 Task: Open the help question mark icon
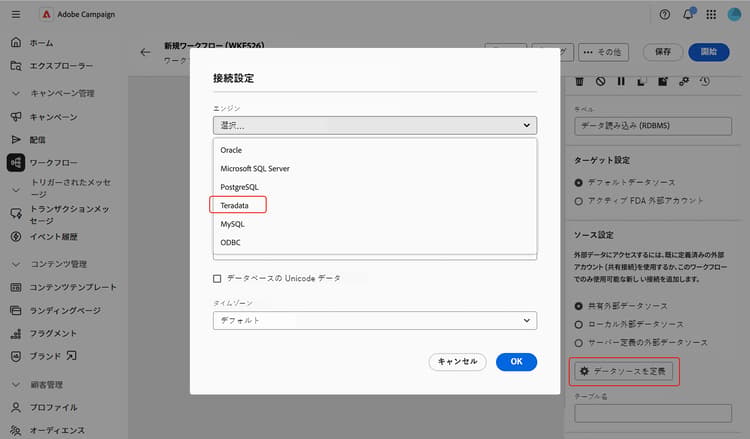[x=665, y=14]
